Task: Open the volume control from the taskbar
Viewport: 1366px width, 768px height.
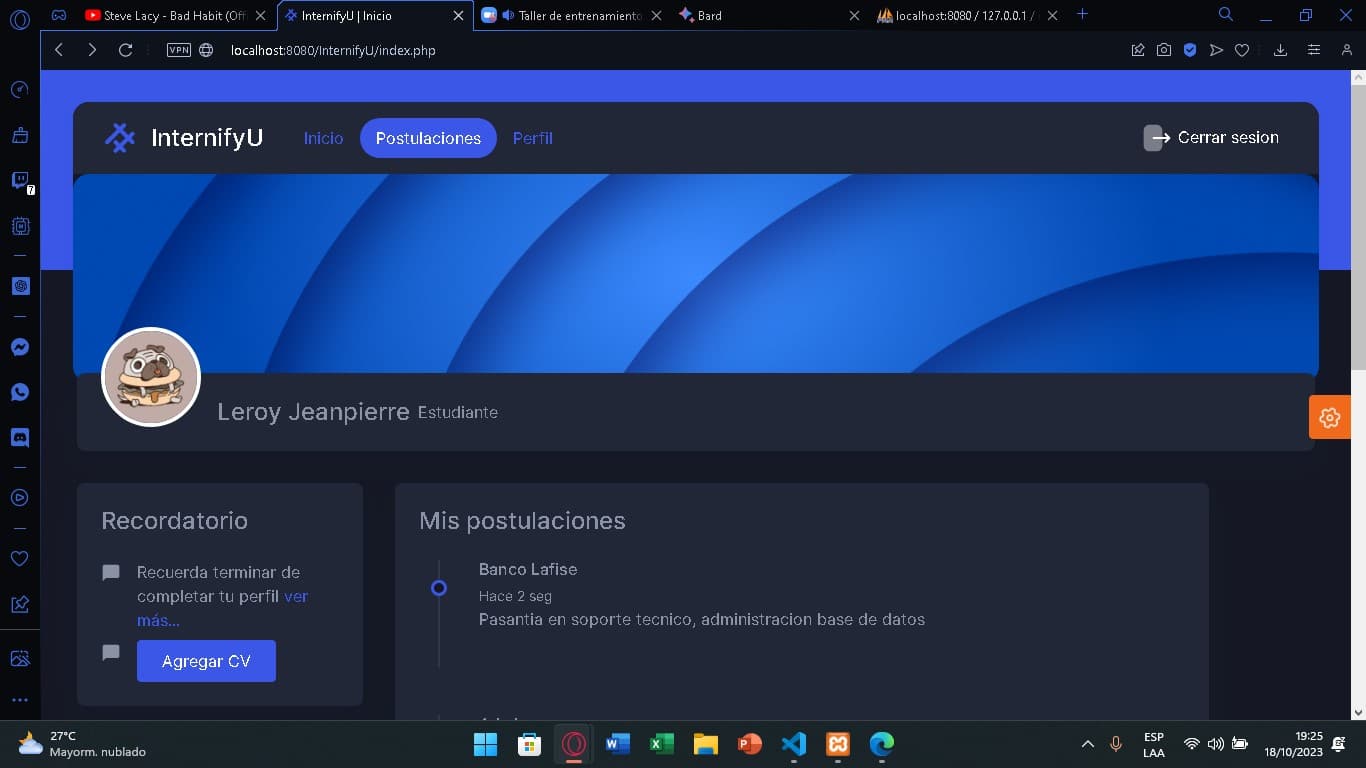Action: tap(1216, 744)
